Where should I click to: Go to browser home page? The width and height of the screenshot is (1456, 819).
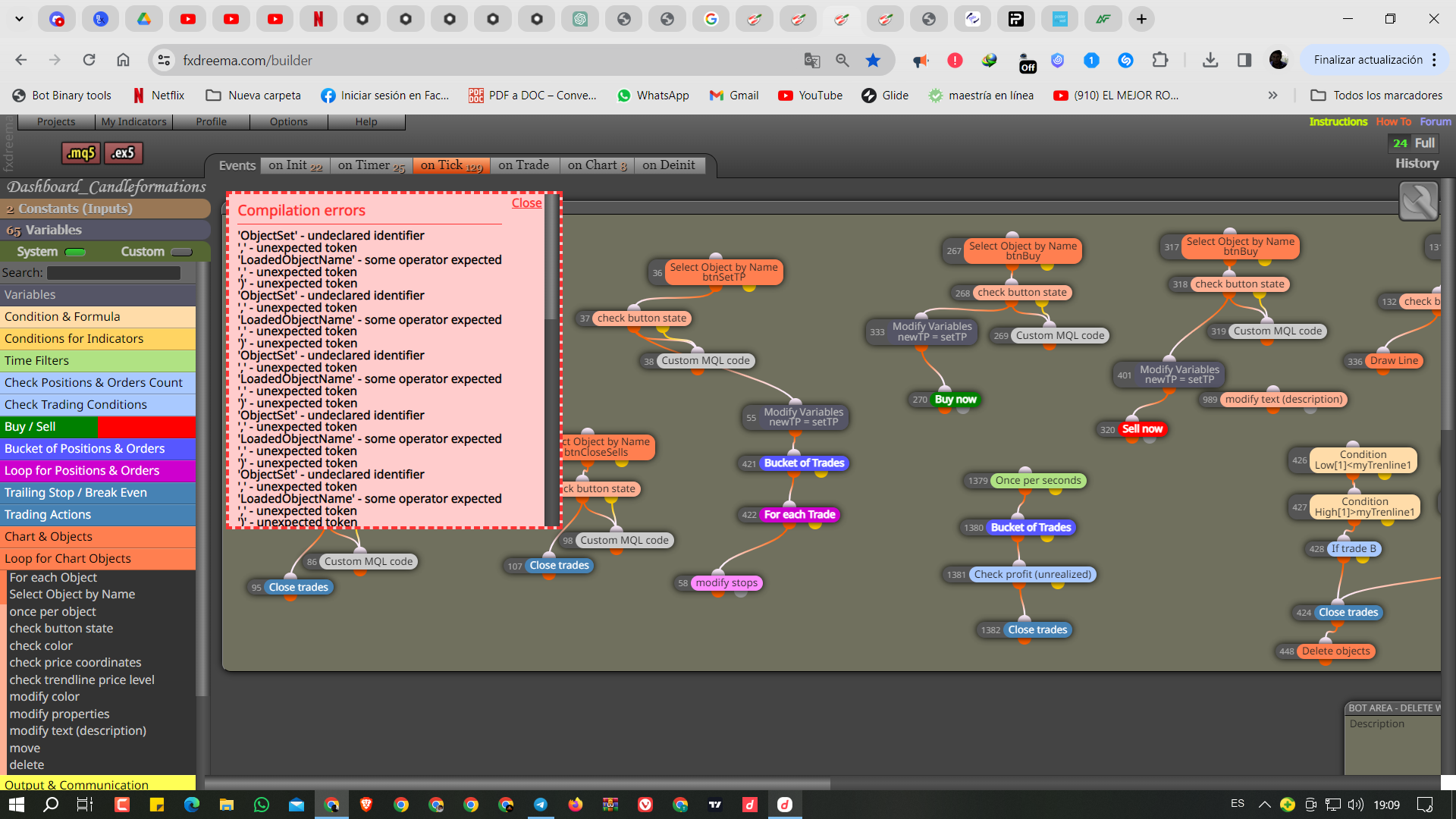click(x=123, y=60)
